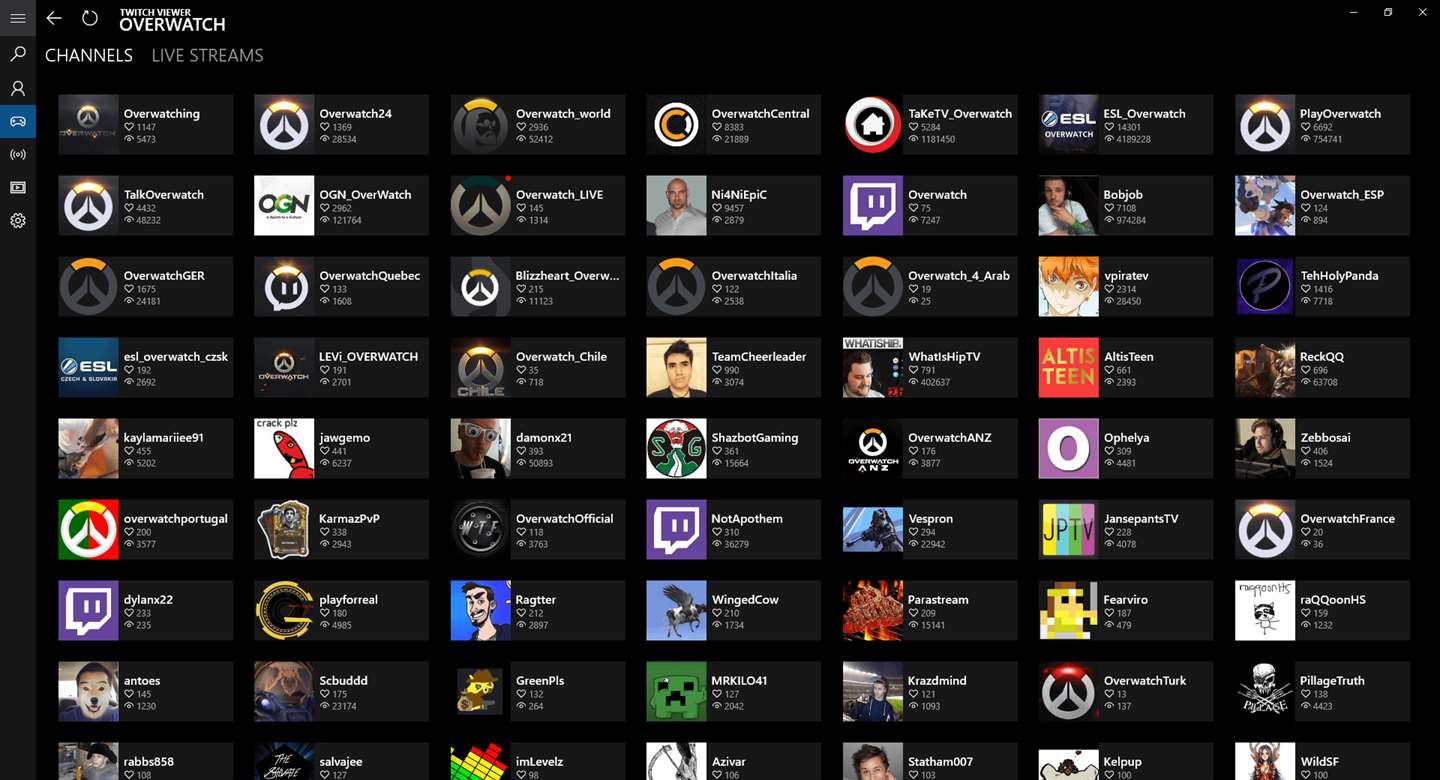Click the OverwatchOfficial channel name
Image resolution: width=1440 pixels, height=780 pixels.
click(x=565, y=519)
